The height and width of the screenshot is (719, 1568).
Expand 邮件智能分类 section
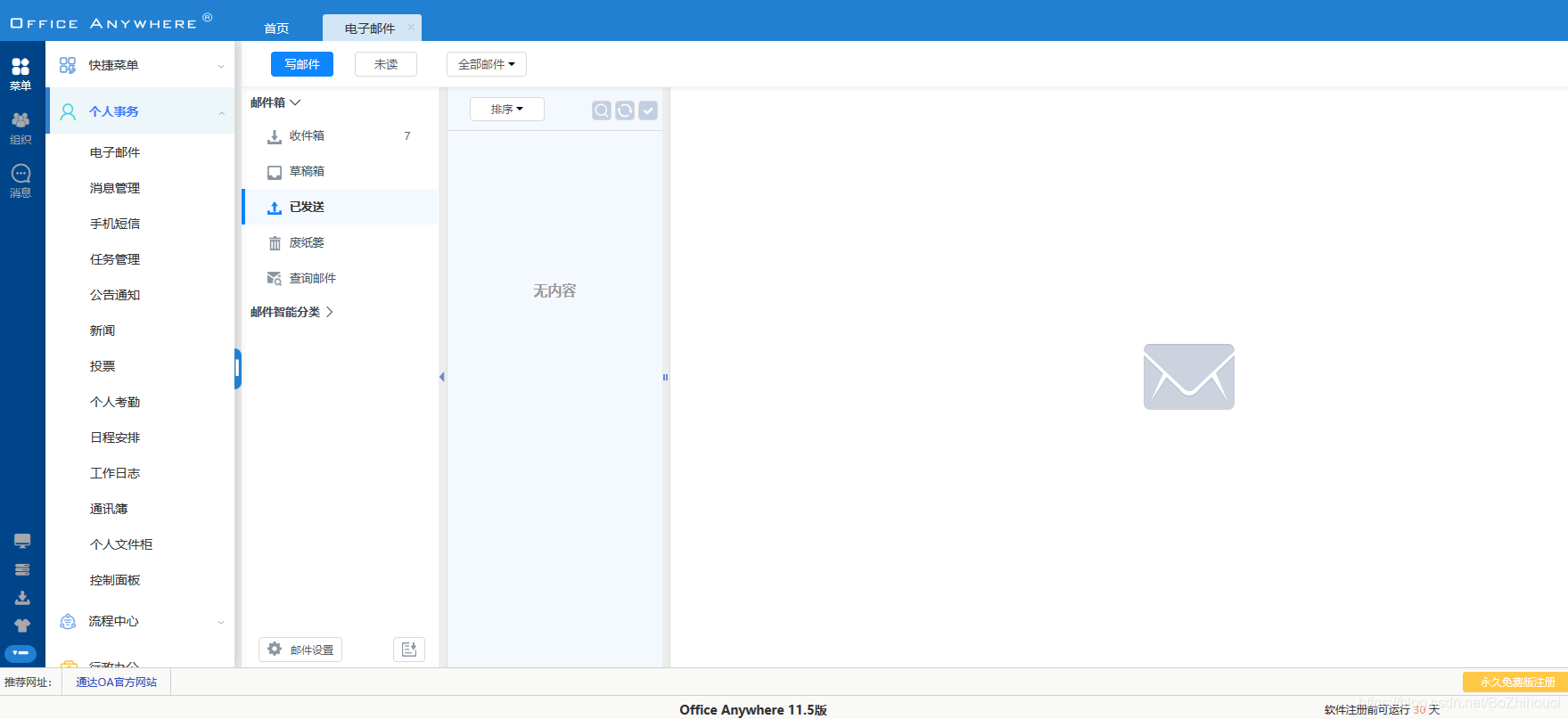291,312
